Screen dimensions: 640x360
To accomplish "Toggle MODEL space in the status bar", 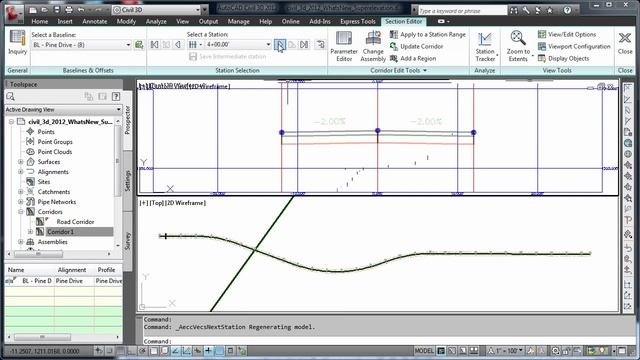I will 424,351.
